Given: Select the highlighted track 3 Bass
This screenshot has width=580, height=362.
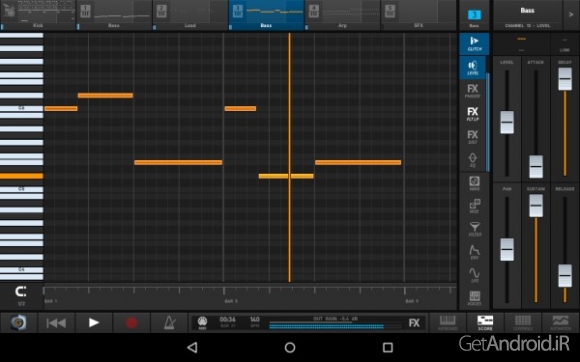Looking at the screenshot, I should pos(266,15).
